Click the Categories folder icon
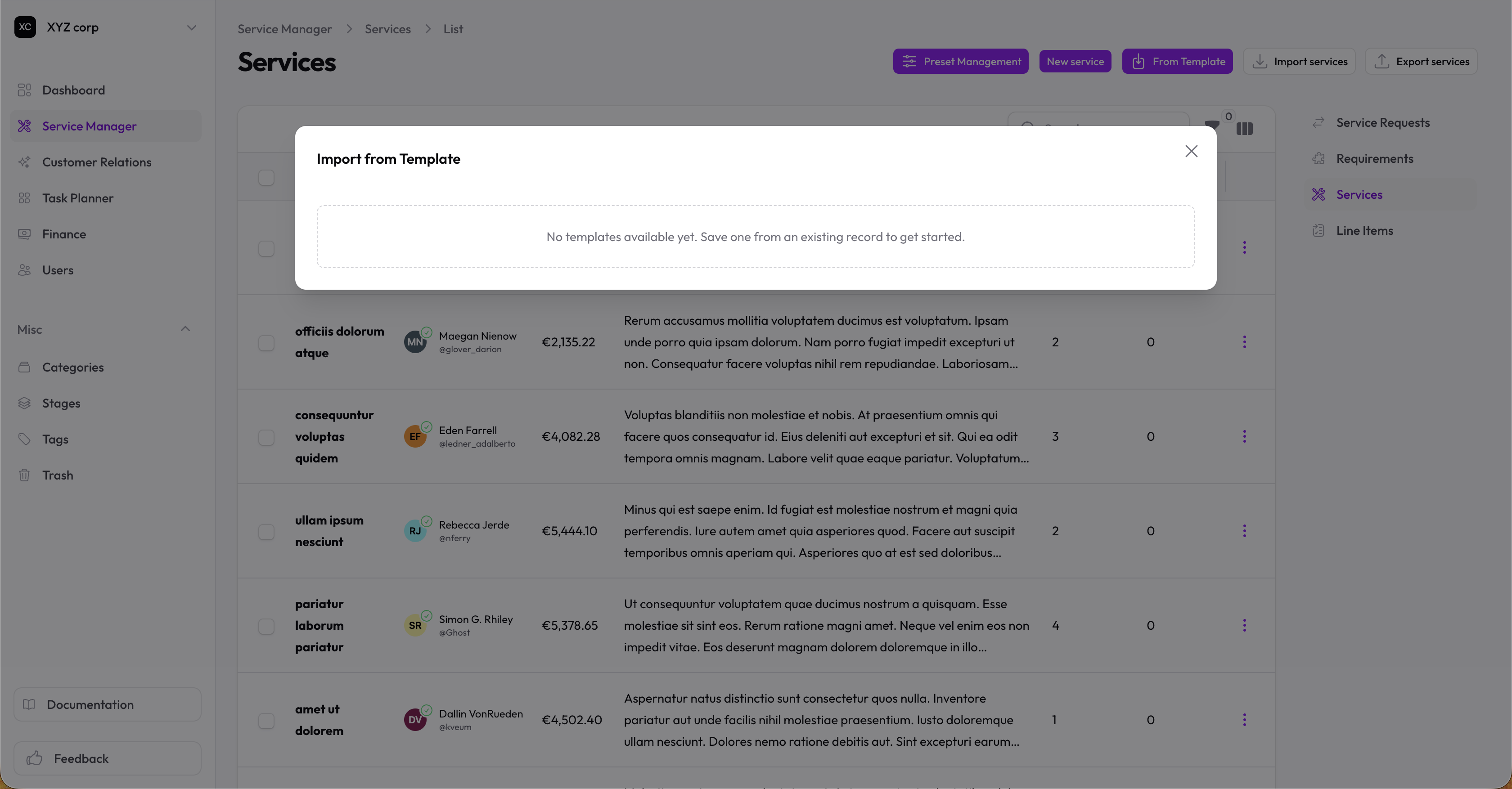 pyautogui.click(x=24, y=367)
